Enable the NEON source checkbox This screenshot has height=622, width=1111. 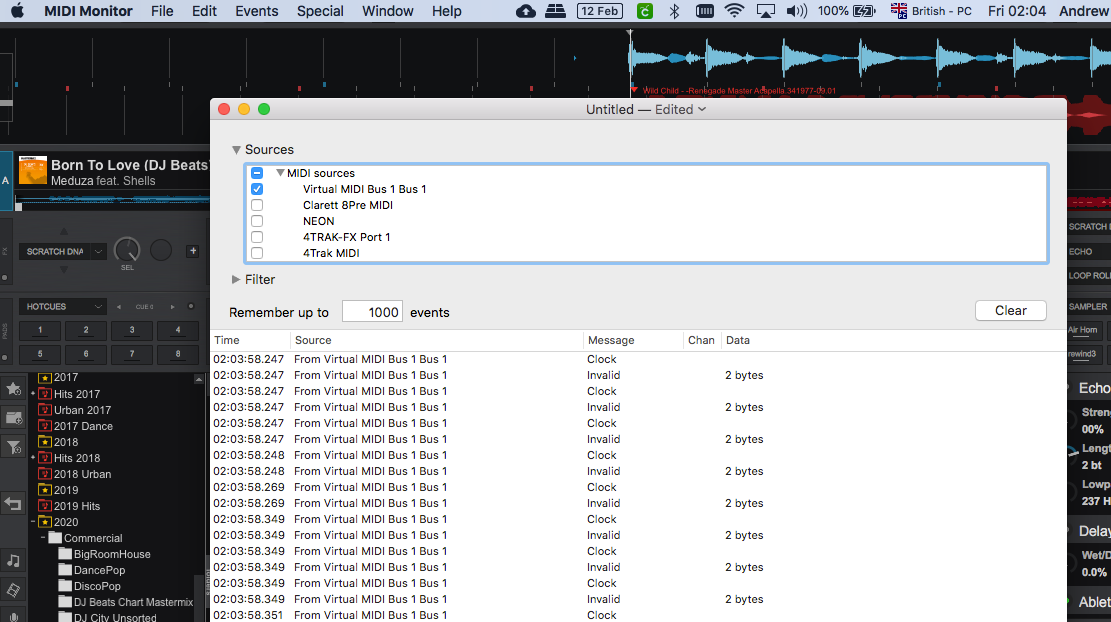pos(257,221)
